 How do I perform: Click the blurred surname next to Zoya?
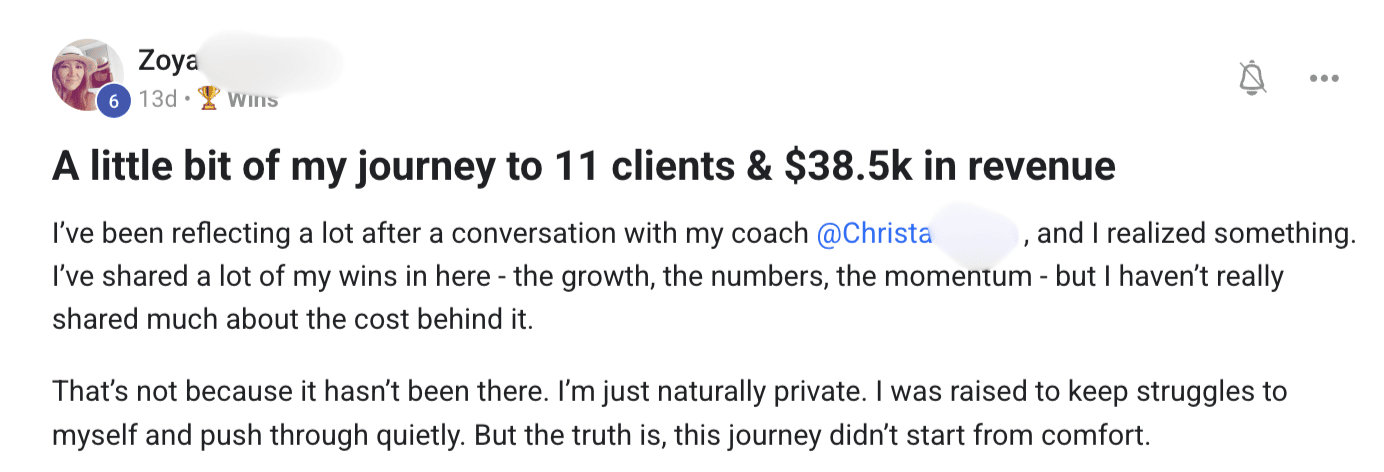click(268, 62)
